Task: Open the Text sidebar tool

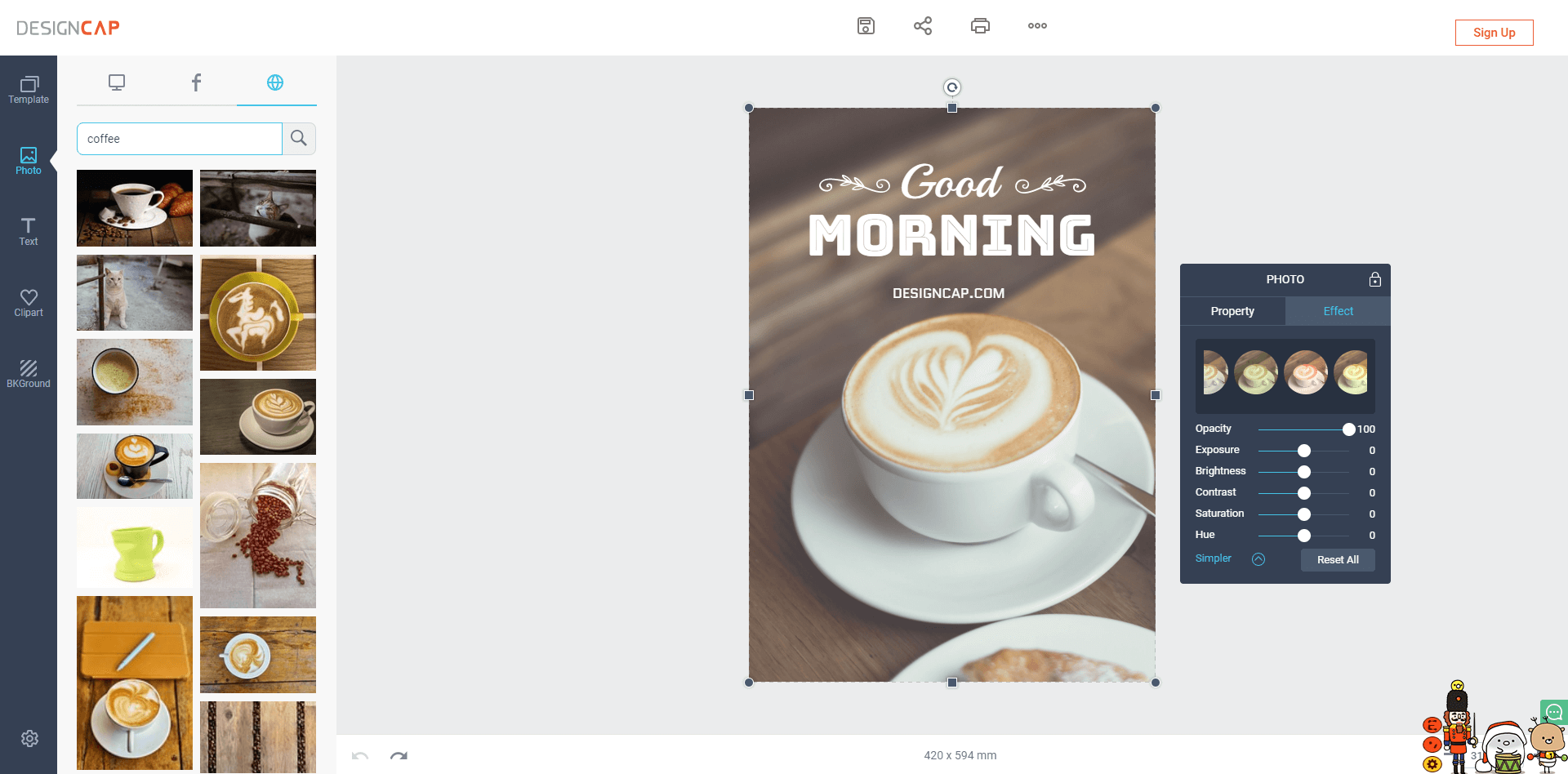Action: point(29,233)
